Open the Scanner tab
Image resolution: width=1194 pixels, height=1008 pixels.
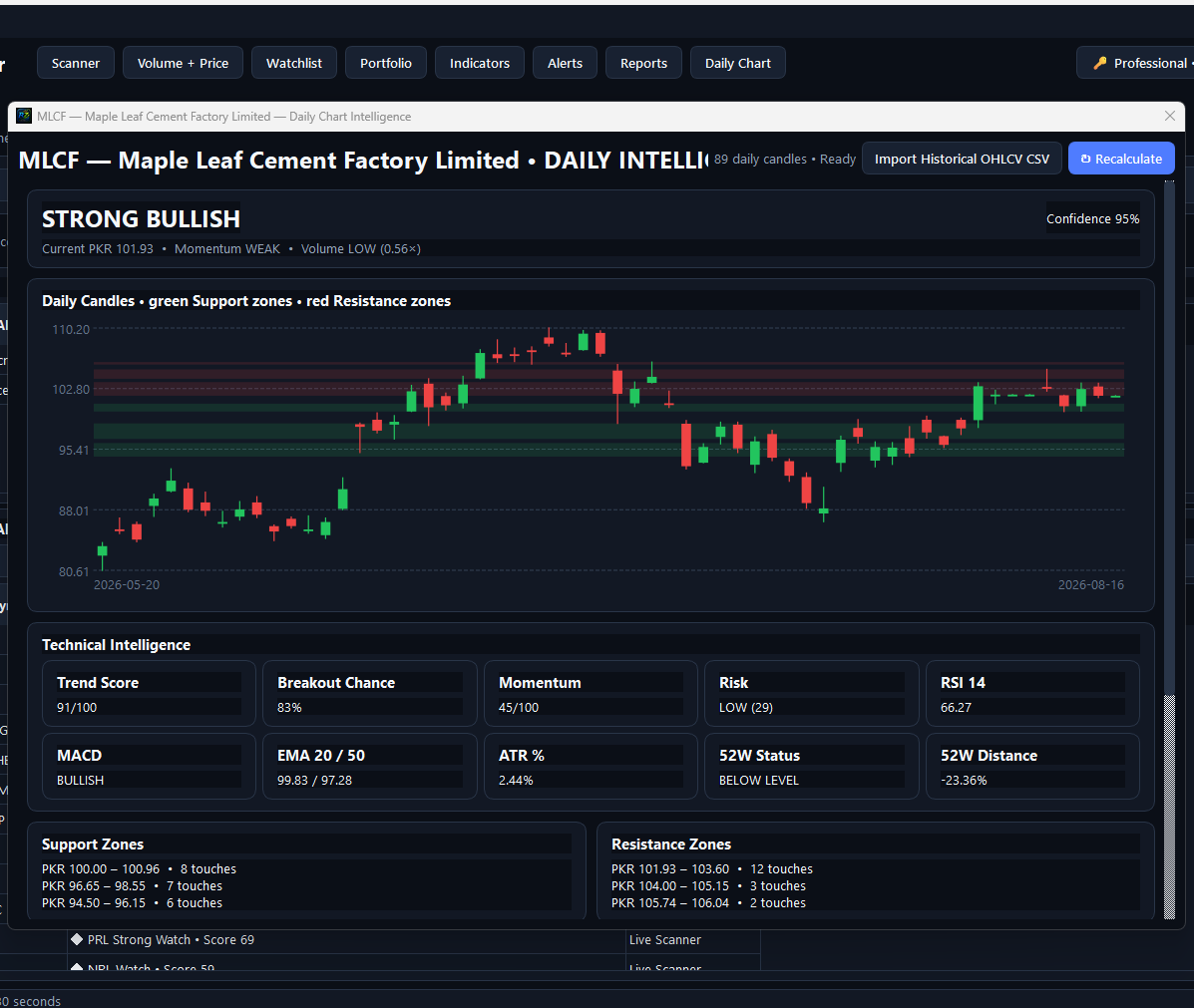point(76,63)
